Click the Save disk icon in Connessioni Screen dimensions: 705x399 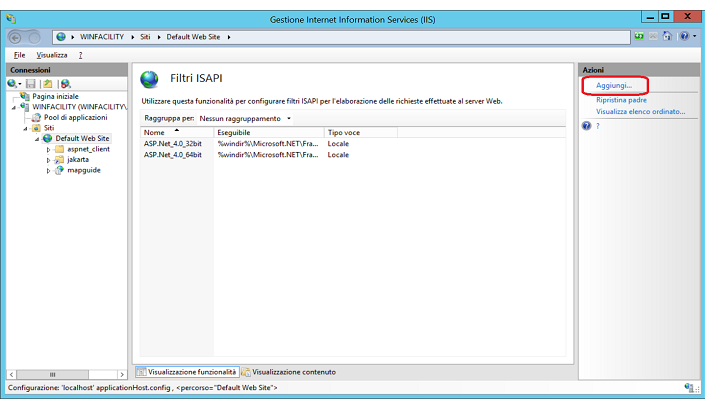31,84
